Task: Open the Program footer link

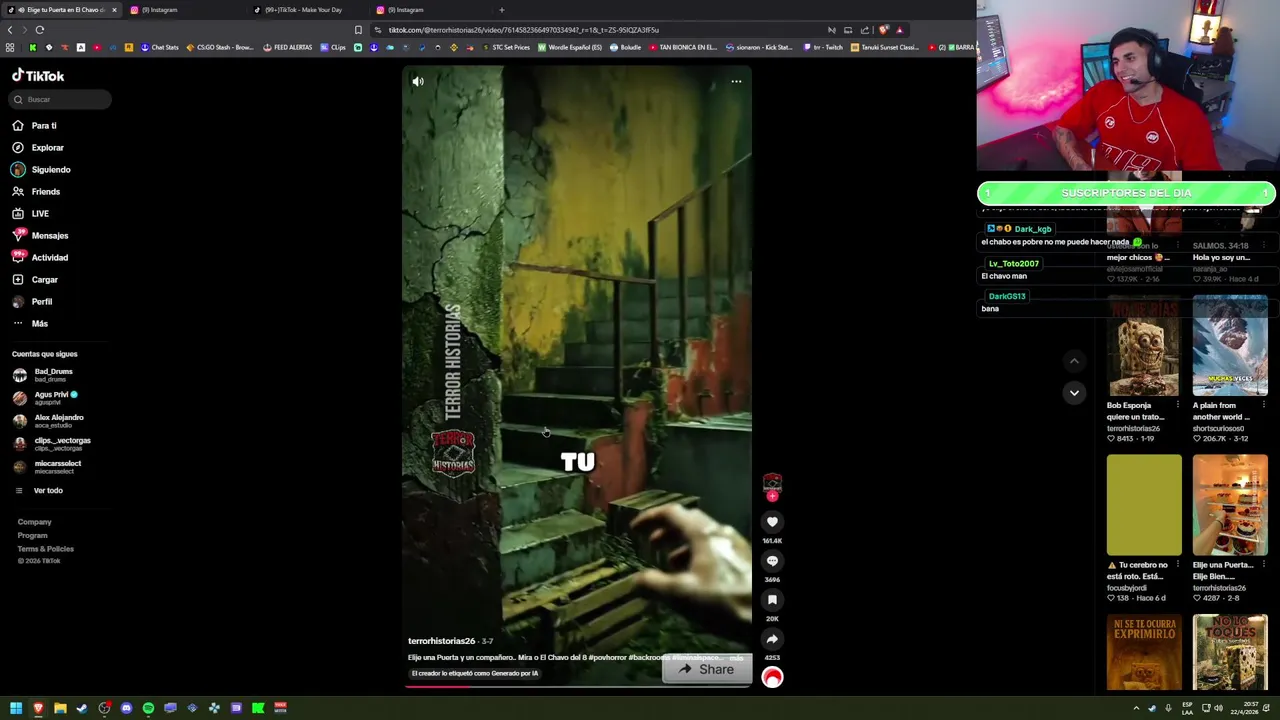Action: coord(32,536)
